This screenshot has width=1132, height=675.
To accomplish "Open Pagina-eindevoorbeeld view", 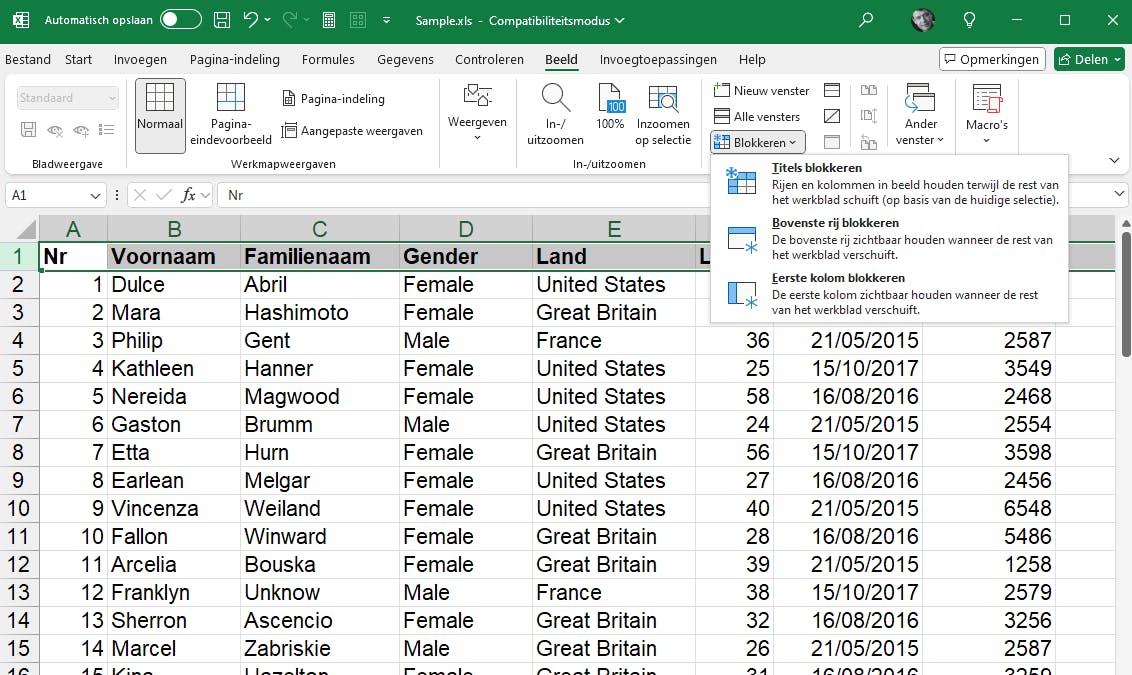I will (x=231, y=114).
